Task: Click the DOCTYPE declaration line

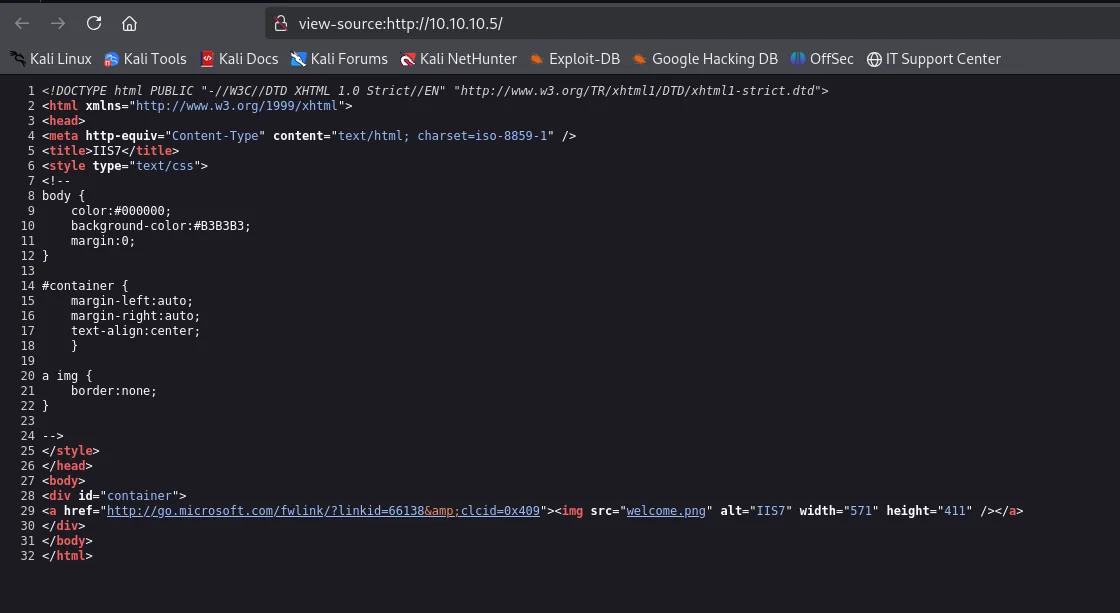Action: click(x=435, y=91)
